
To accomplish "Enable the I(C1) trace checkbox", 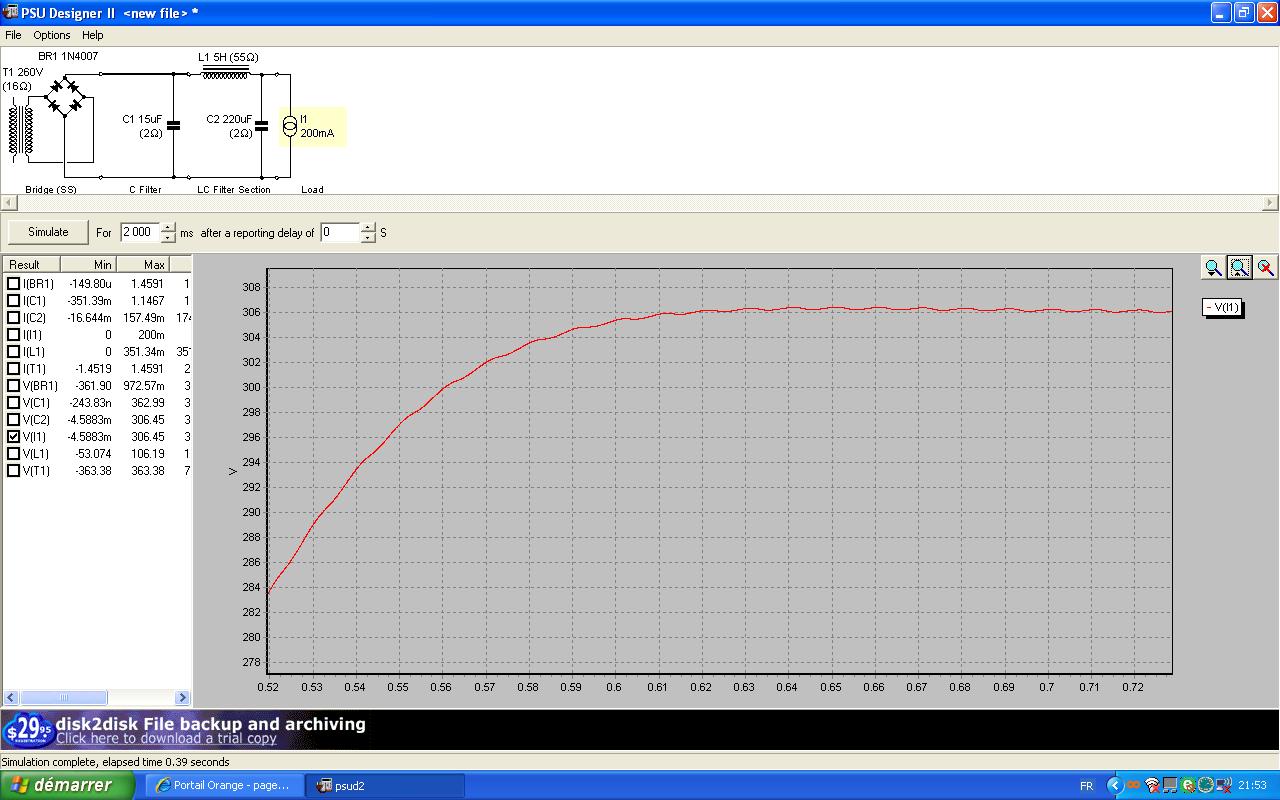I will coord(13,301).
